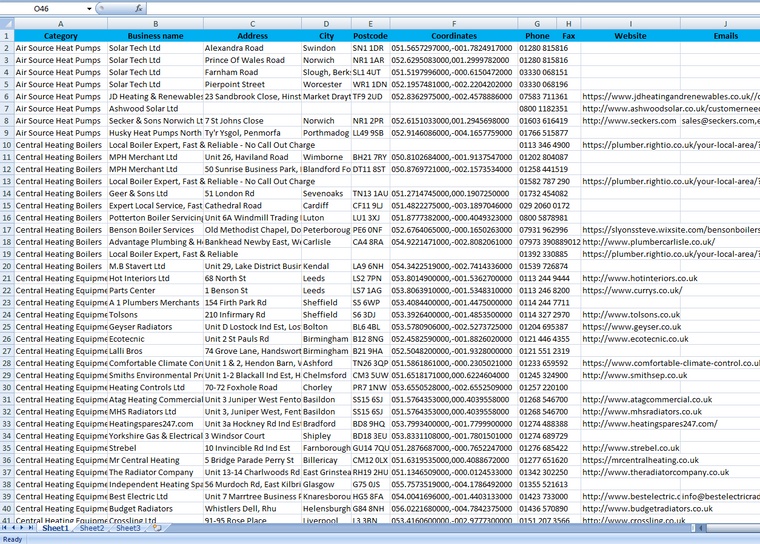Select row 10 header

7,145
